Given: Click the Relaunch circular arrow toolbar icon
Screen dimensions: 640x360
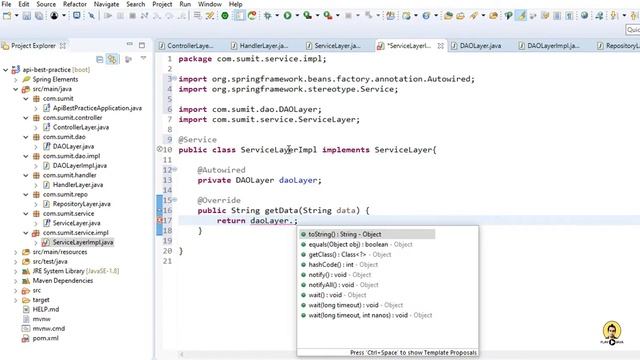Looking at the screenshot, I should [x=252, y=16].
